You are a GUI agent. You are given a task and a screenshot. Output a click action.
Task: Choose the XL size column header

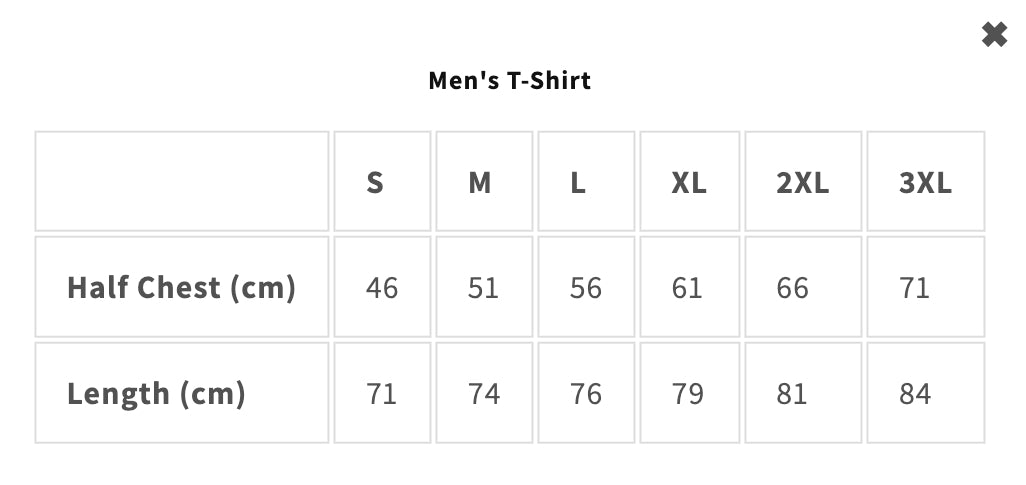(688, 183)
